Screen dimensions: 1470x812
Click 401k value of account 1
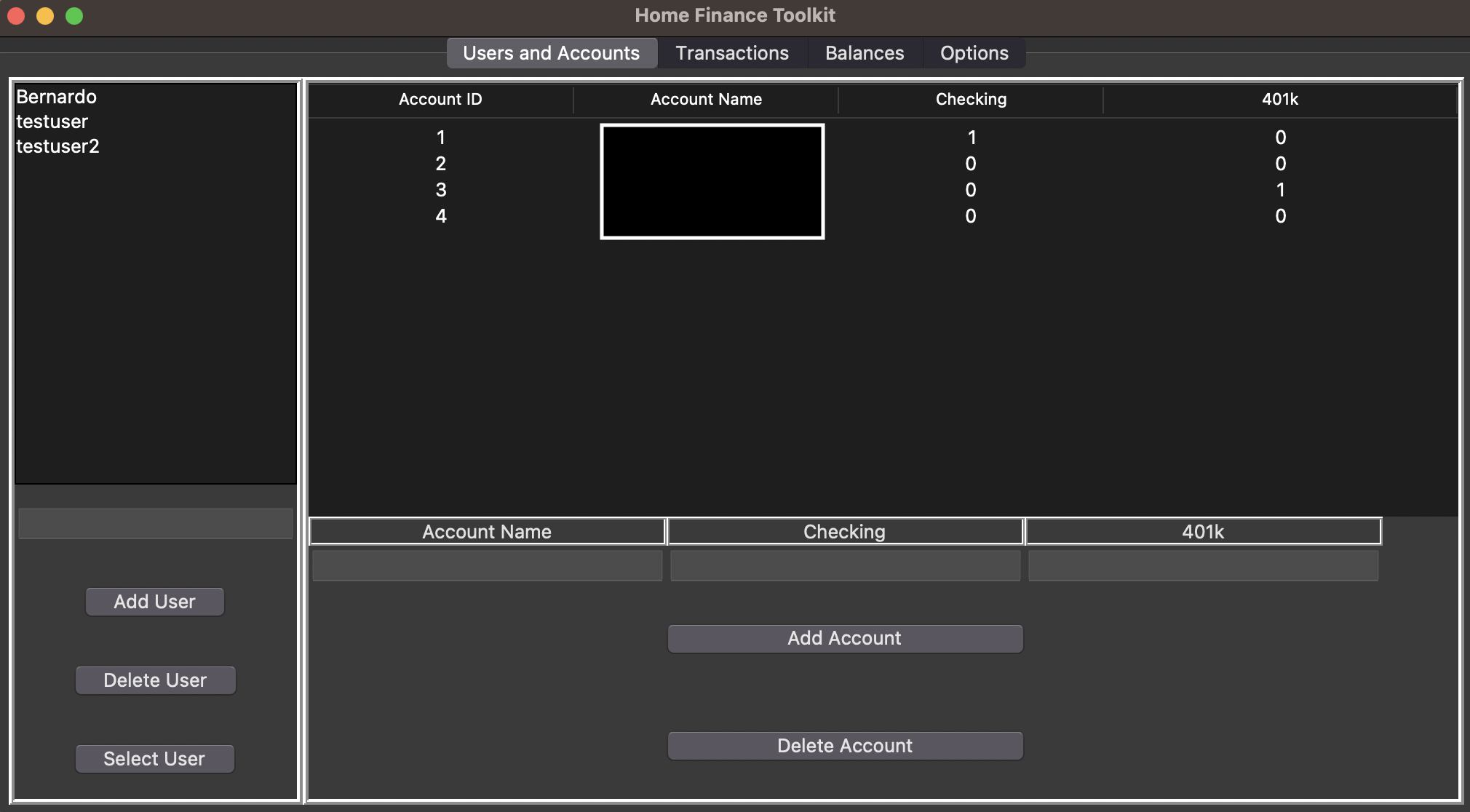(x=1281, y=138)
